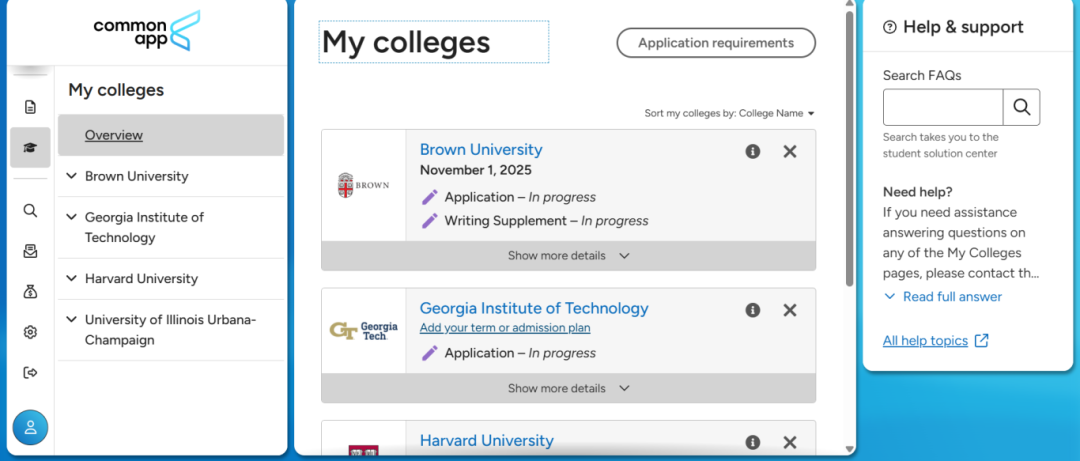Image resolution: width=1080 pixels, height=461 pixels.
Task: Click the FAQ search magnifier button
Action: 1021,107
